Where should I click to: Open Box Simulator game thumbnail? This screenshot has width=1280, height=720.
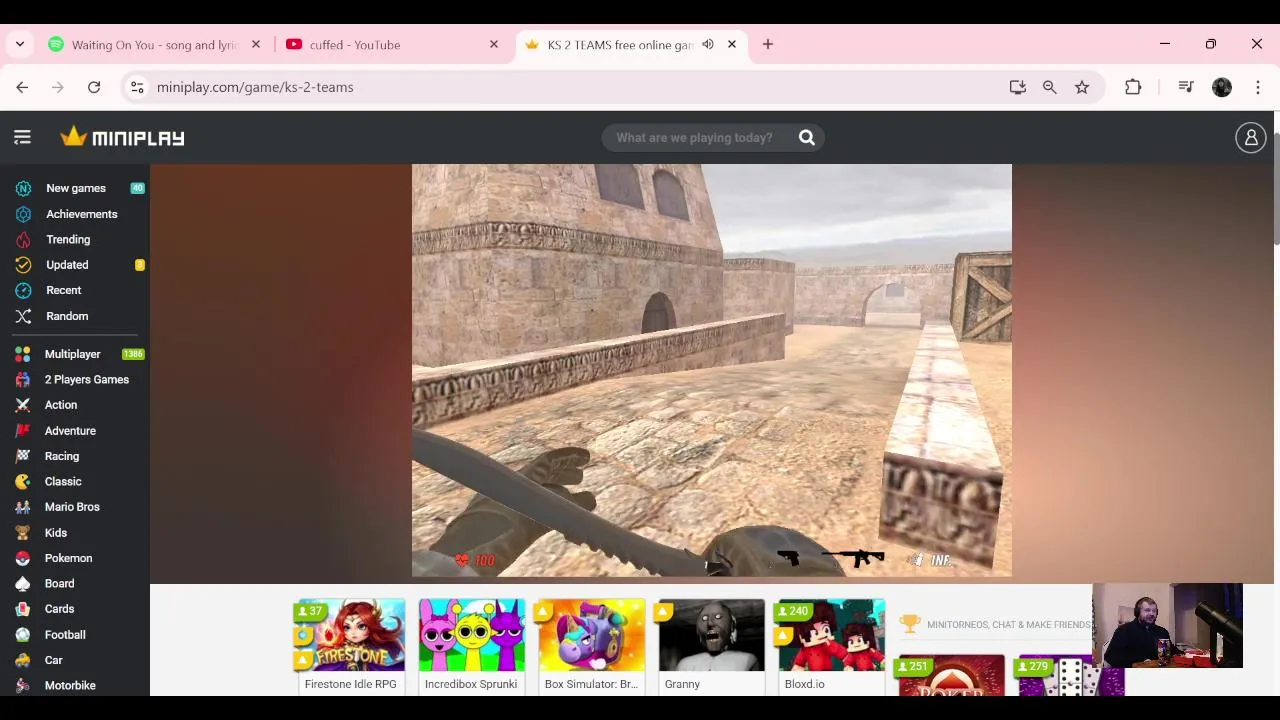(591, 636)
